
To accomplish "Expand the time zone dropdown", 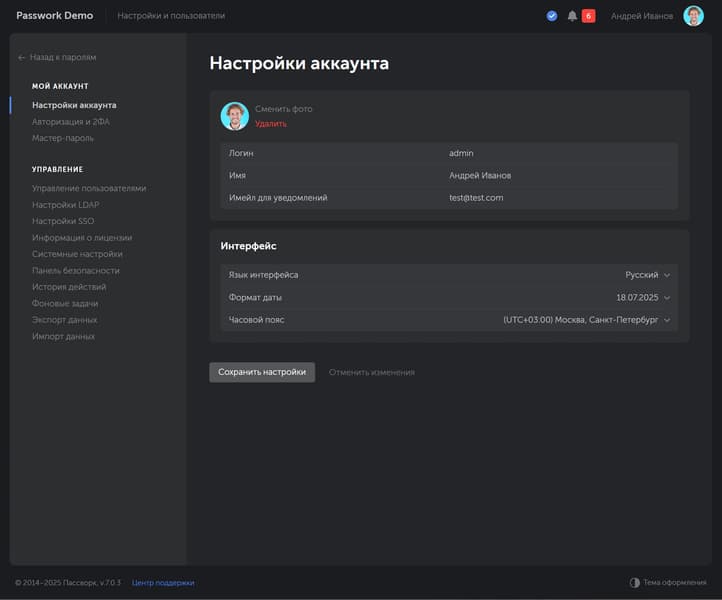I will click(x=586, y=320).
